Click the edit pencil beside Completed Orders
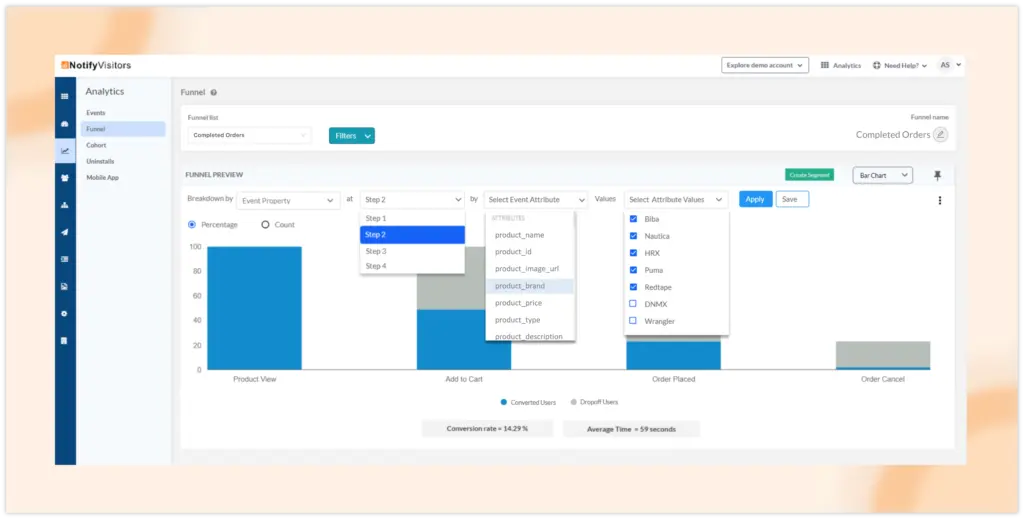The image size is (1024, 519). 940,135
